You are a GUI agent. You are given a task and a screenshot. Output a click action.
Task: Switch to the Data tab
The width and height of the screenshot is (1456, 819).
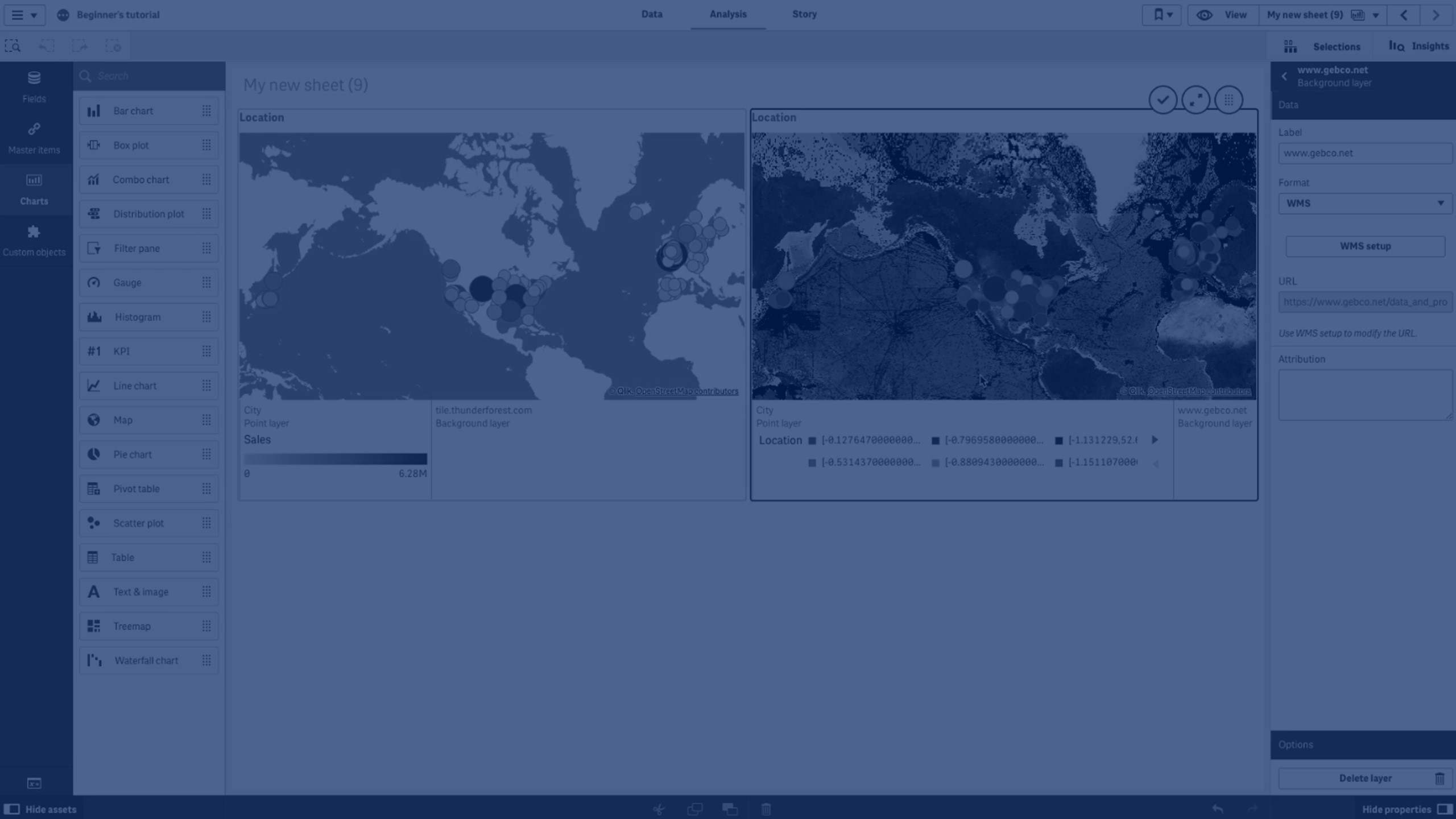652,14
